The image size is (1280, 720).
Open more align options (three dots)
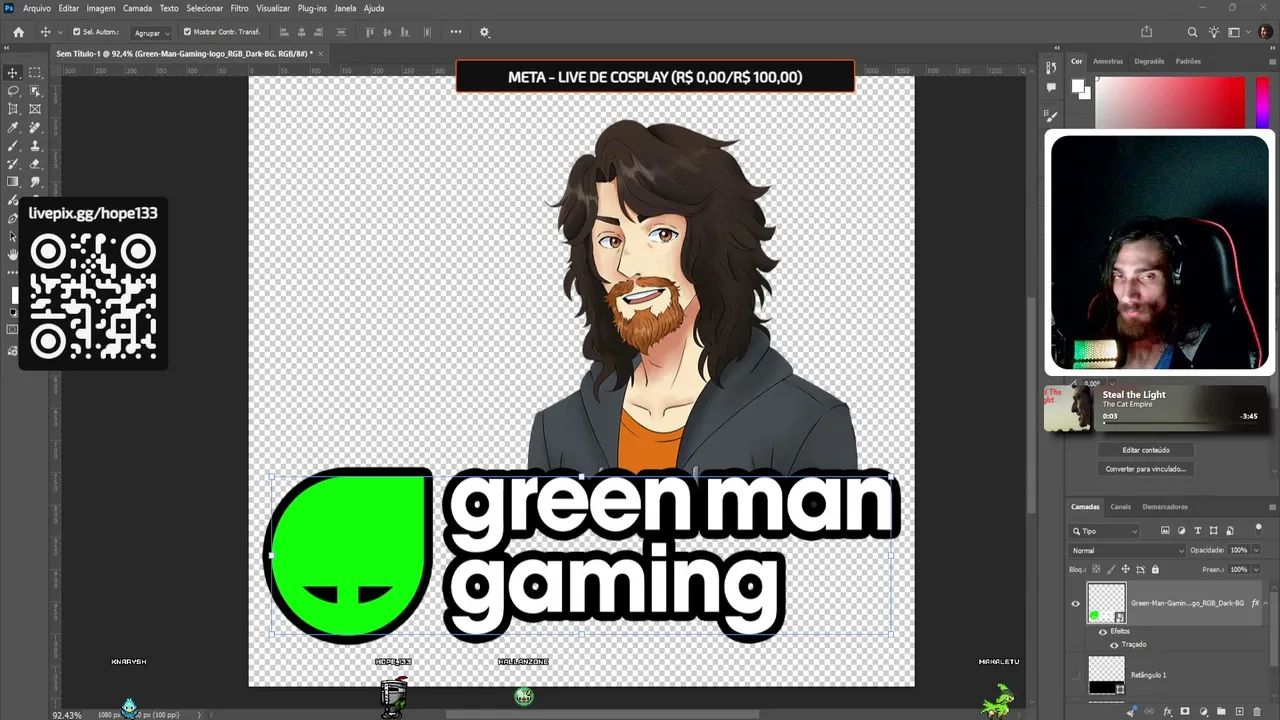(457, 32)
